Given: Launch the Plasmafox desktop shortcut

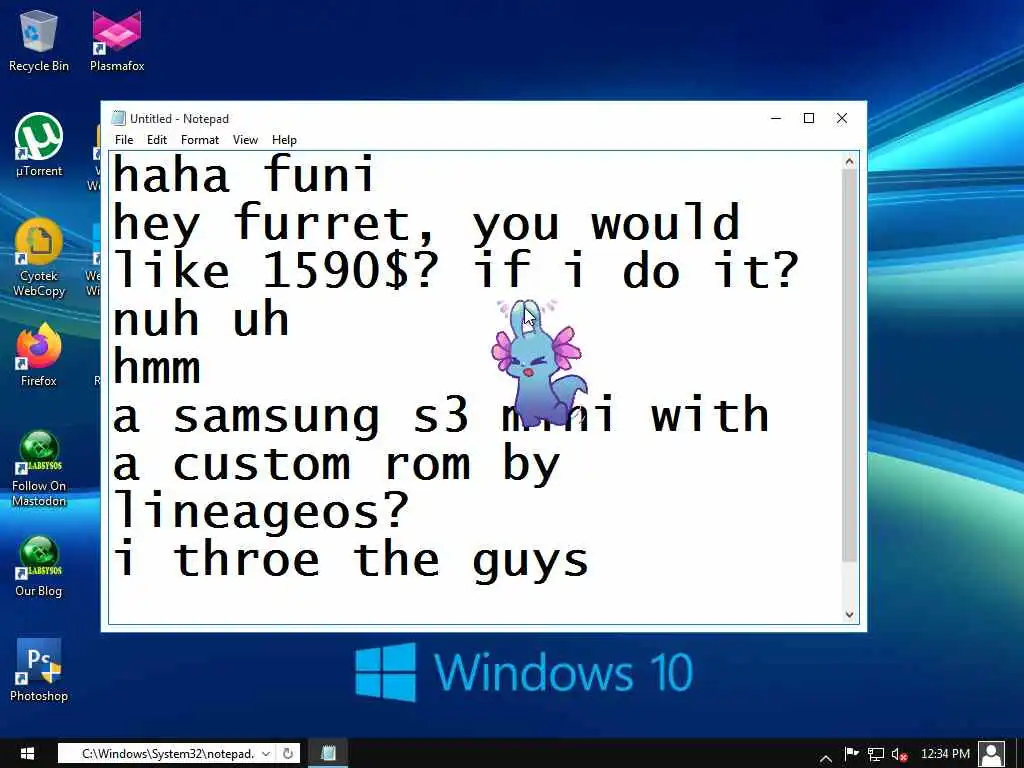Looking at the screenshot, I should tap(117, 40).
